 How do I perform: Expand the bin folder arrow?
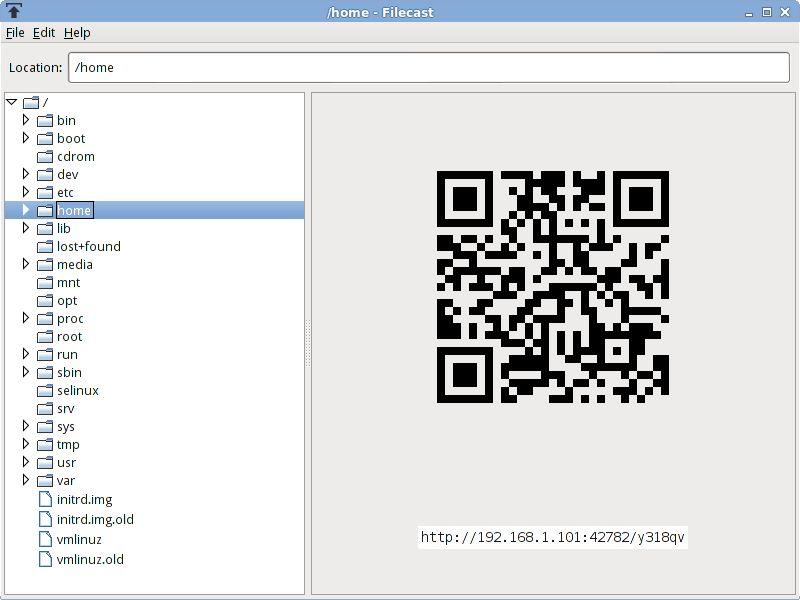coord(26,120)
